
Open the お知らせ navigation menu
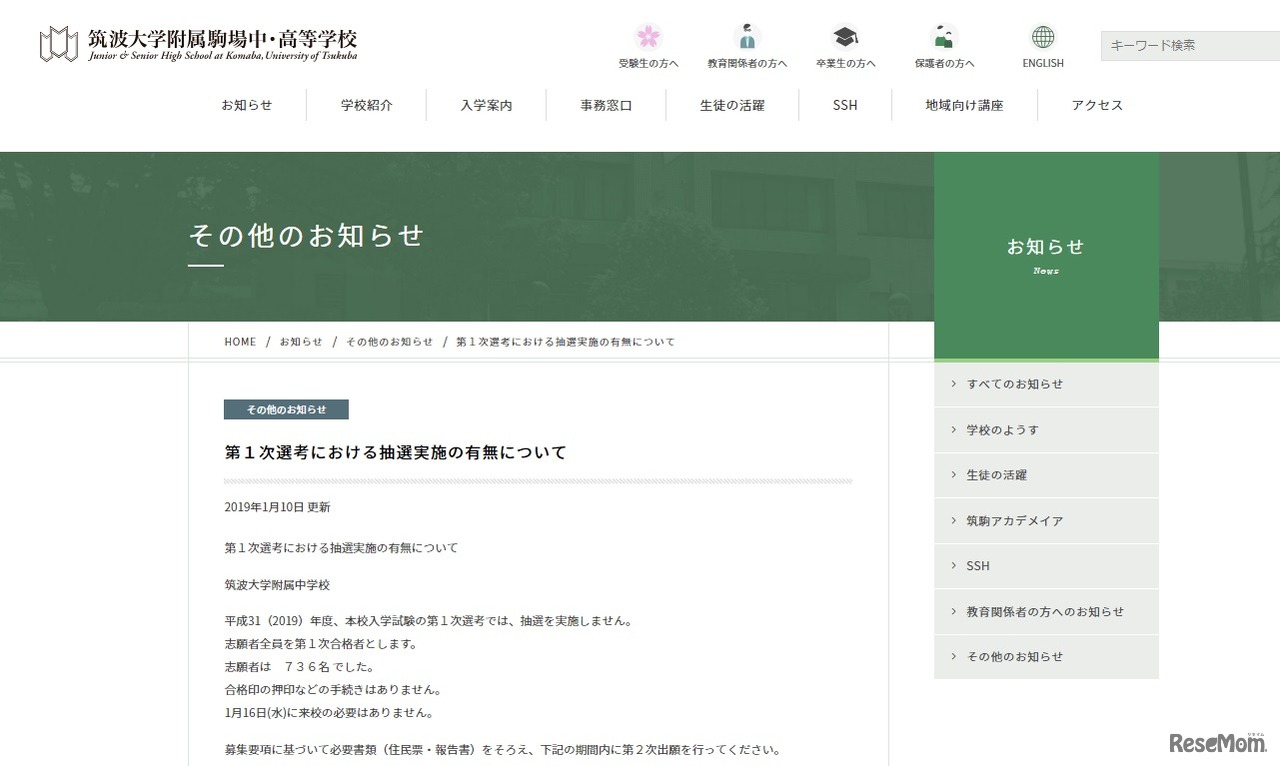[x=246, y=105]
